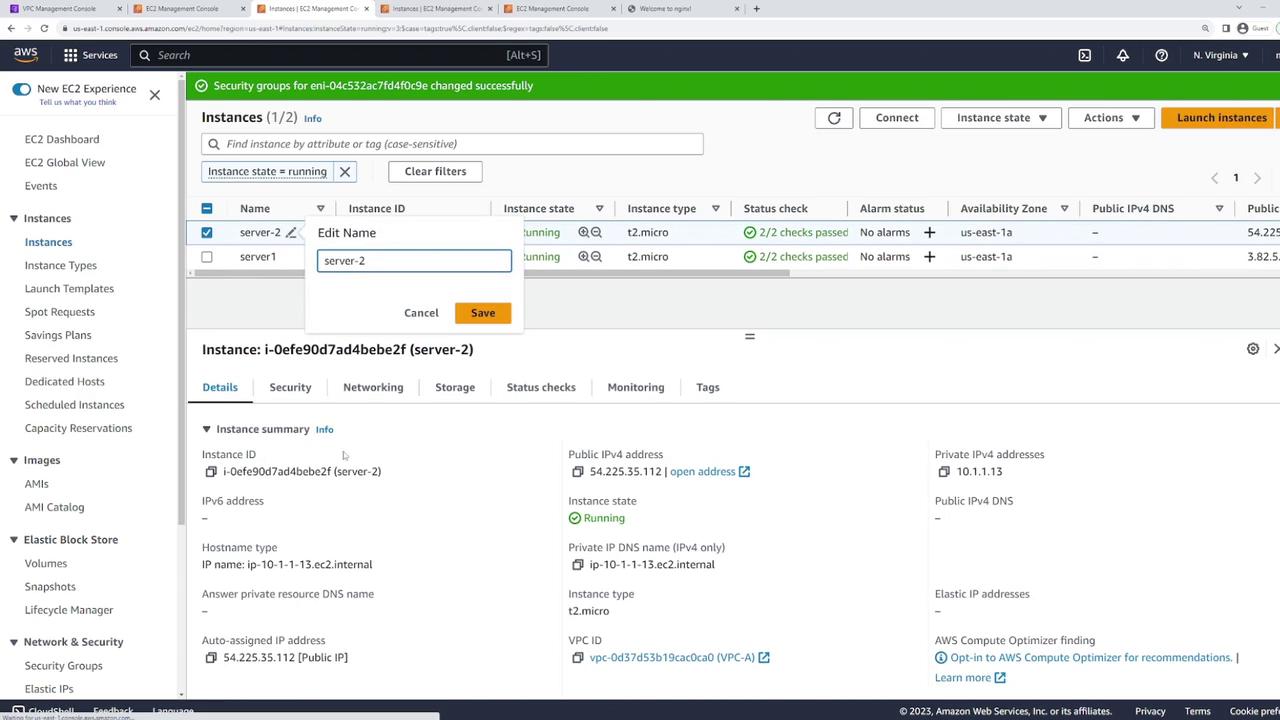This screenshot has width=1280, height=720.
Task: Open the Status checks tab
Action: pyautogui.click(x=541, y=388)
